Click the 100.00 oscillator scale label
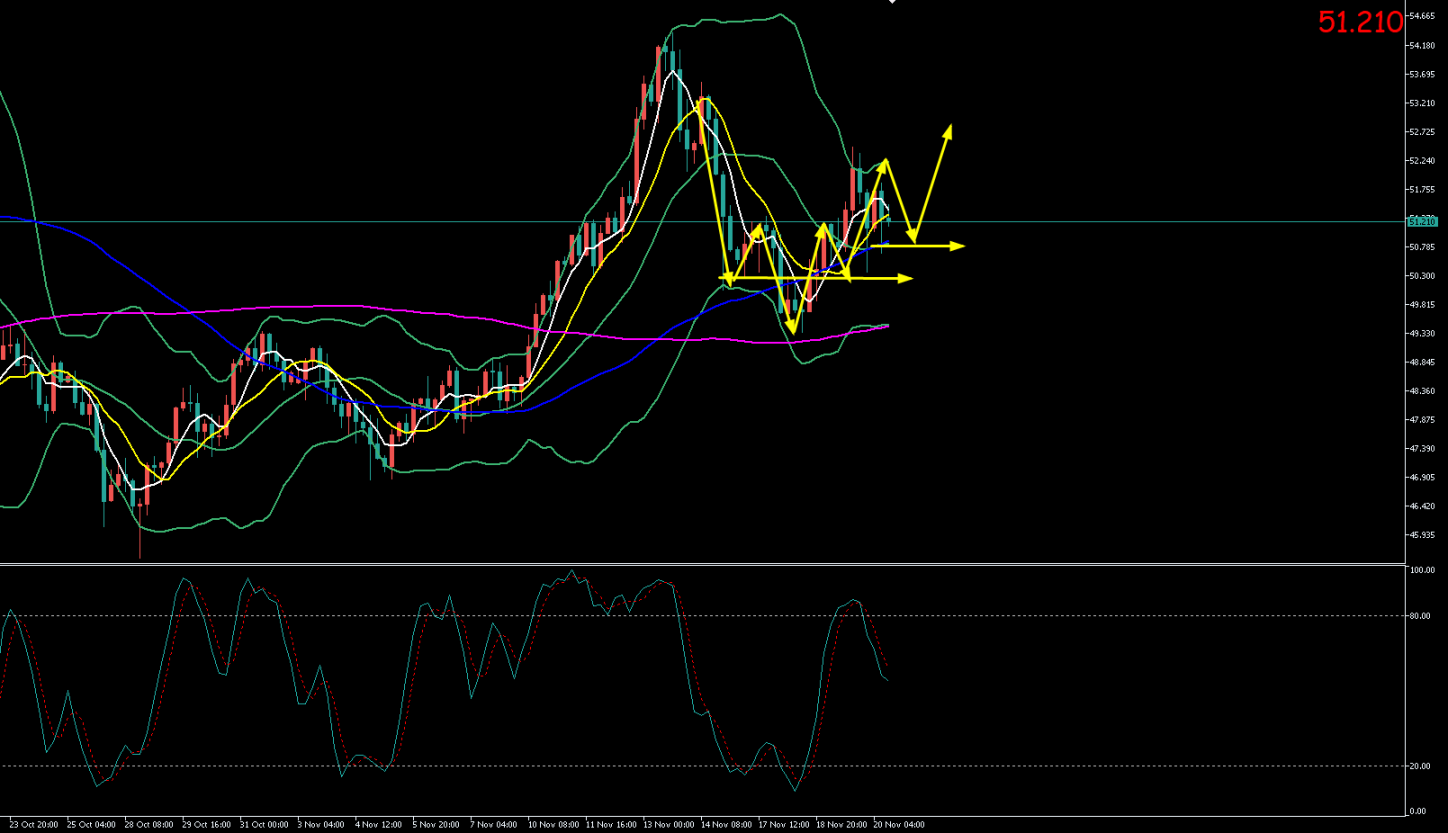Image resolution: width=1448 pixels, height=833 pixels. point(1421,570)
